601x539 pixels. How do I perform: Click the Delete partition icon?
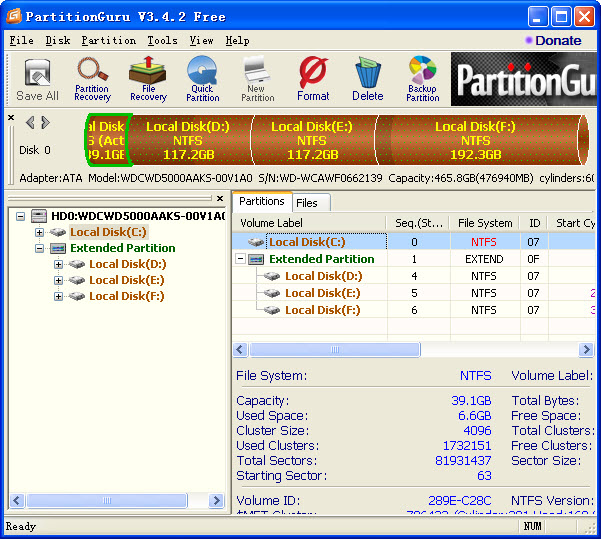367,79
